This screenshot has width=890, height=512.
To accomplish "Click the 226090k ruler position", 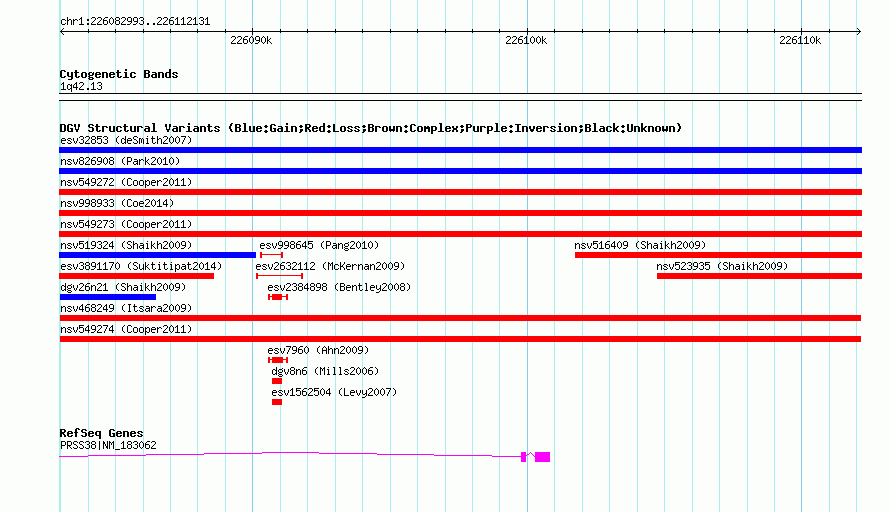I will (x=251, y=40).
